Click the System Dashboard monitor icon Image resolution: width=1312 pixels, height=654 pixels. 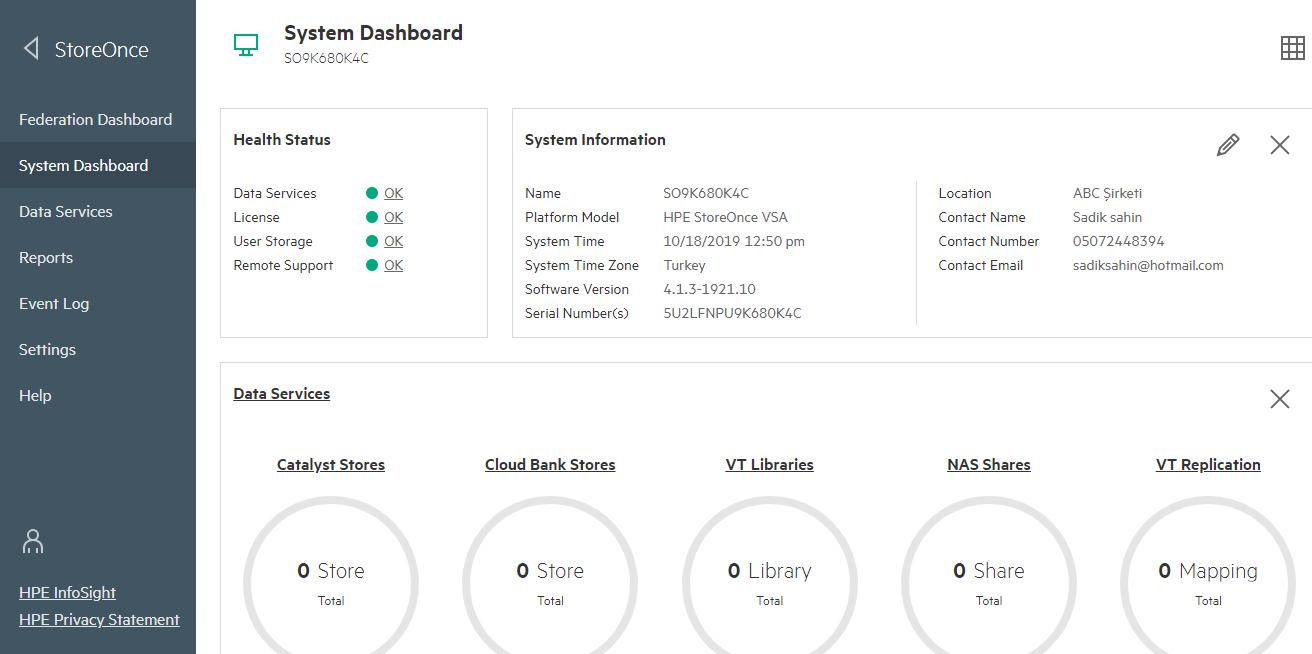coord(246,45)
